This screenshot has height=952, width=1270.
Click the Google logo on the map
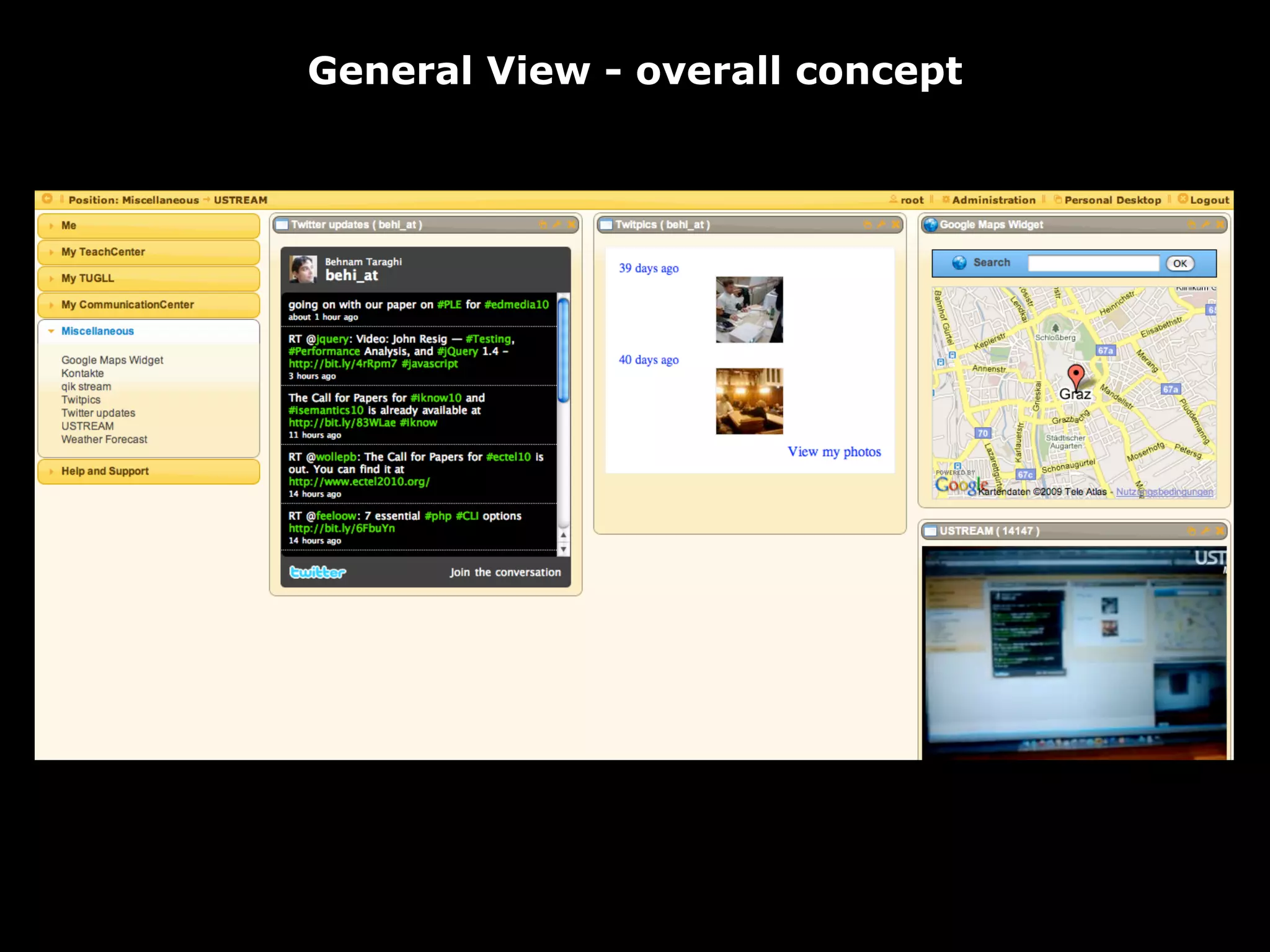961,485
